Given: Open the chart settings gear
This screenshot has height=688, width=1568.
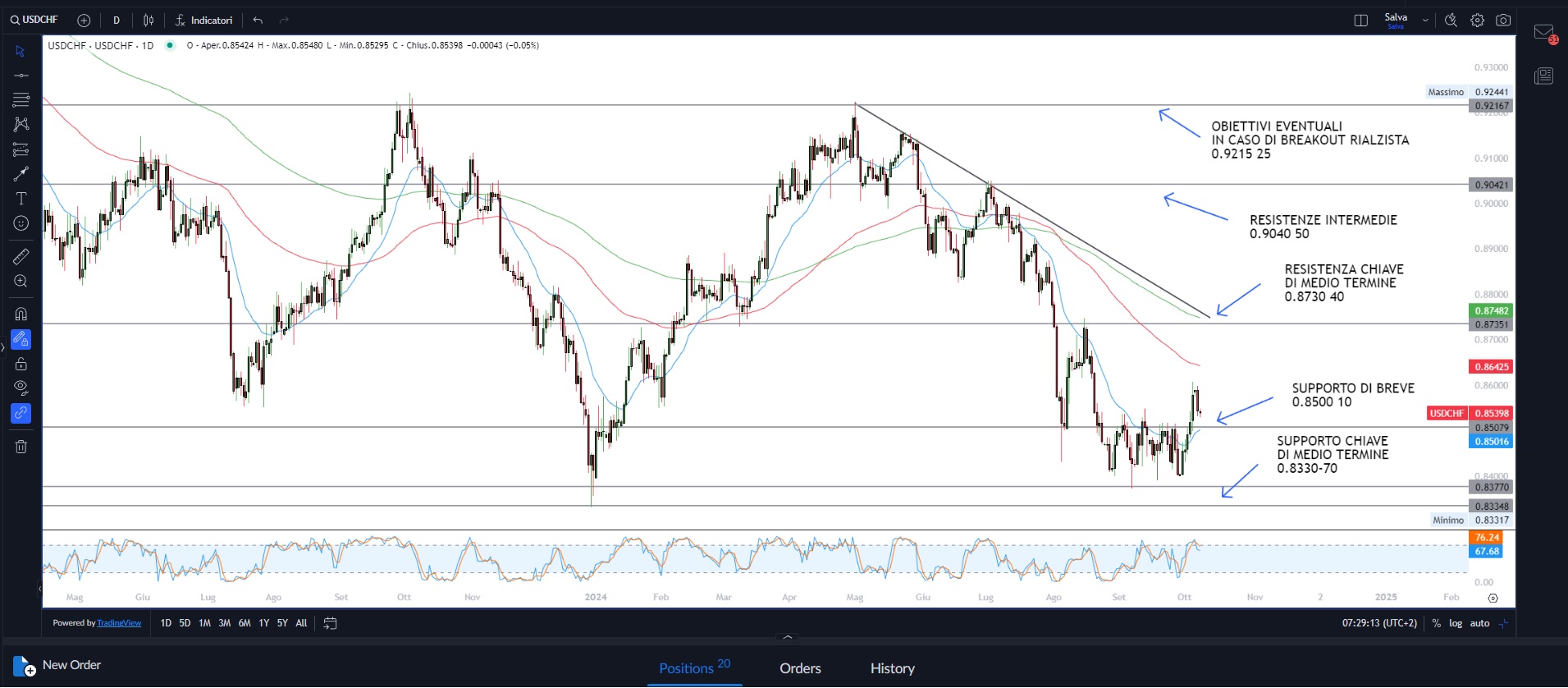Looking at the screenshot, I should tap(1477, 21).
